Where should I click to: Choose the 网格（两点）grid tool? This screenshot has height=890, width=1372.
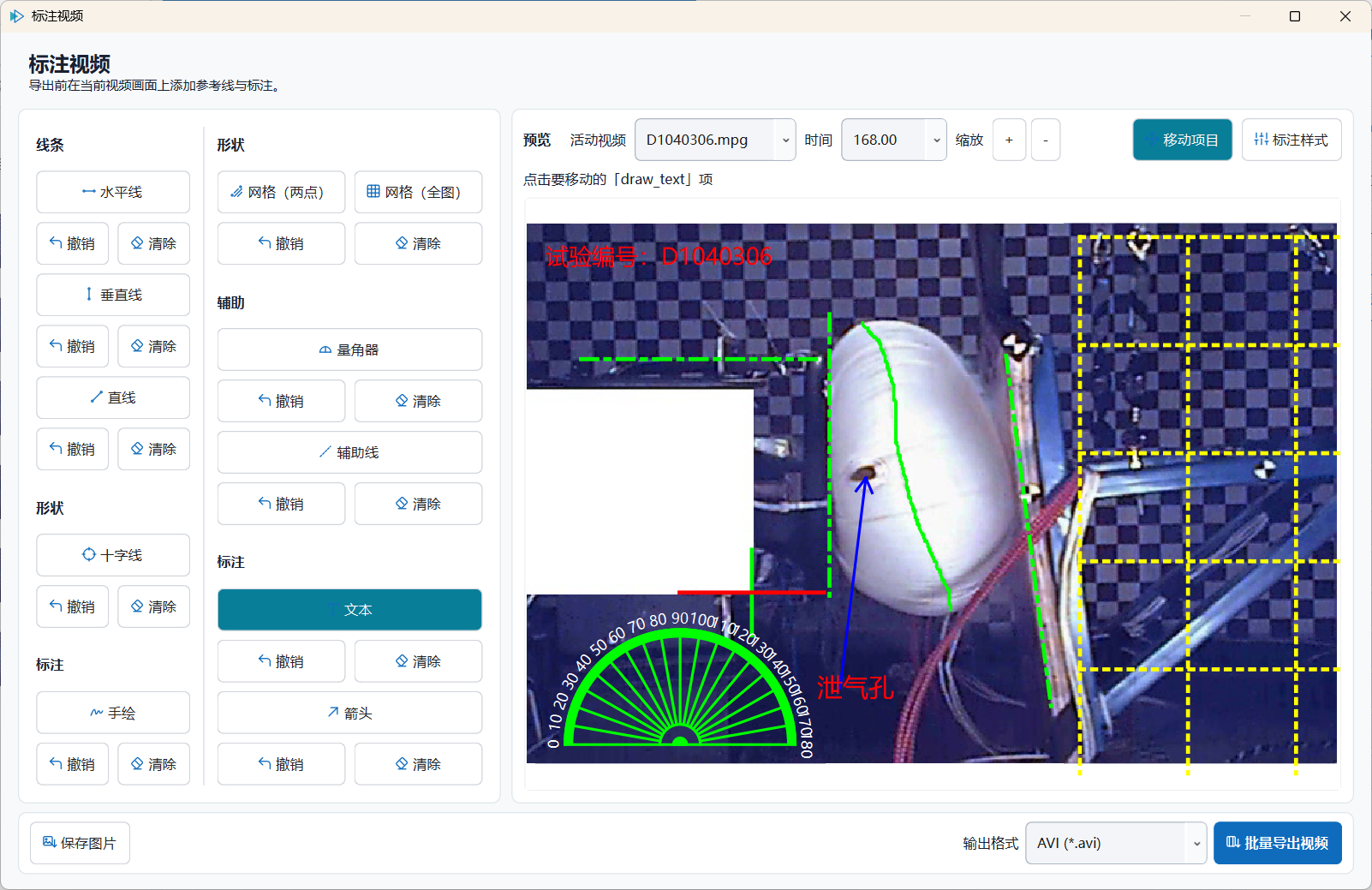pyautogui.click(x=281, y=192)
